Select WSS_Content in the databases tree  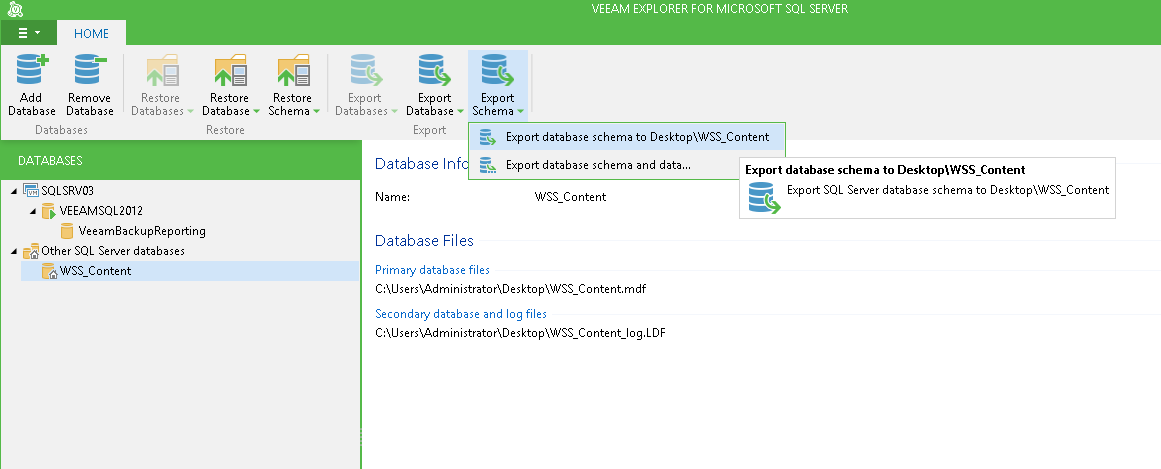point(96,271)
